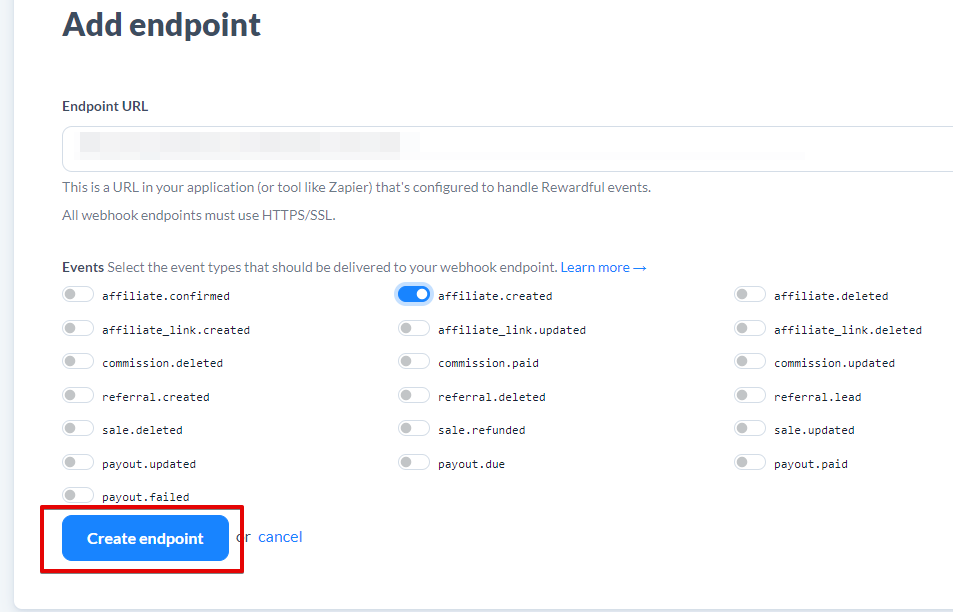Turn on payout.failed event switch
Screen dimensions: 953x612
click(78, 495)
